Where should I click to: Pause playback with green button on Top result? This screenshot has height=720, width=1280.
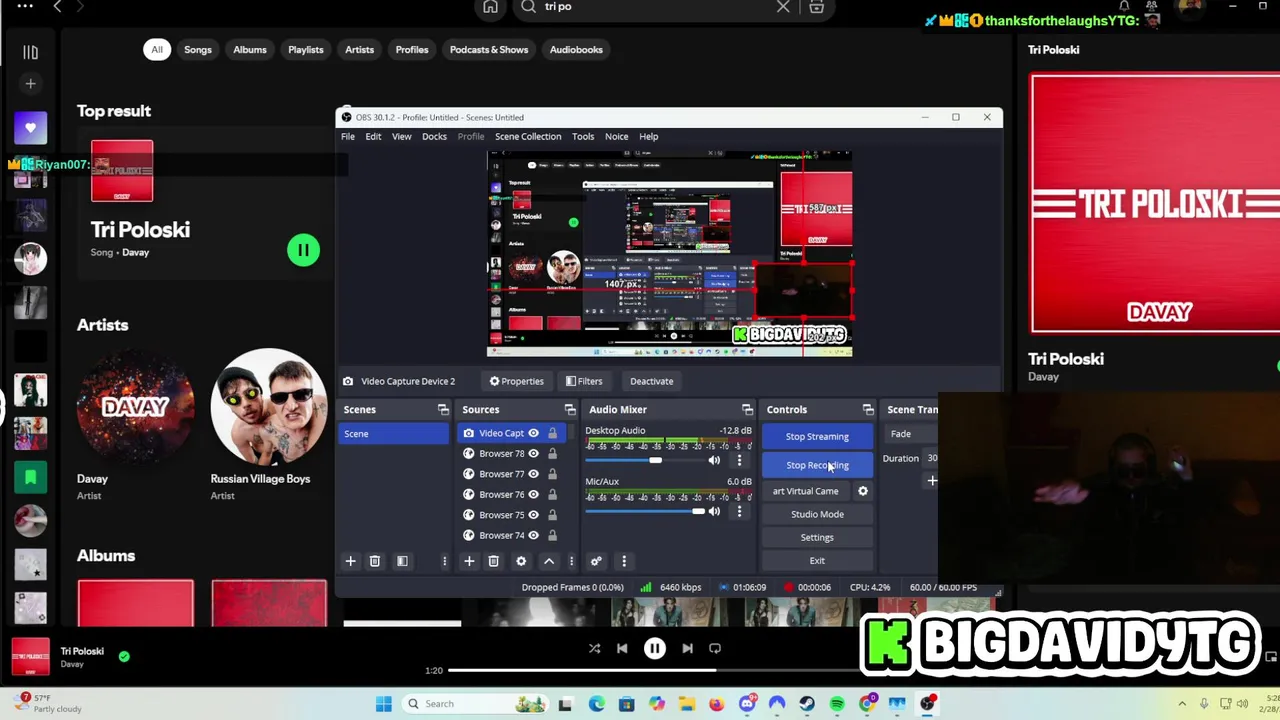point(303,250)
